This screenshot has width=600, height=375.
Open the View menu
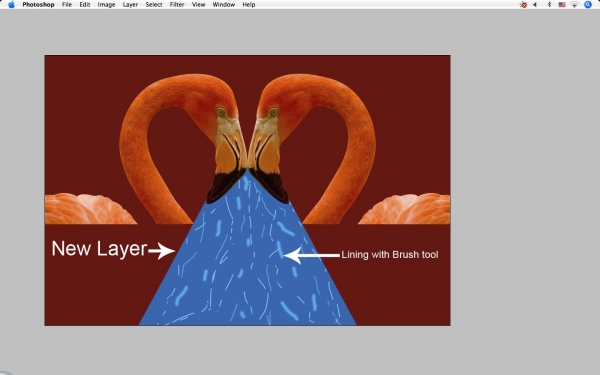click(x=198, y=5)
